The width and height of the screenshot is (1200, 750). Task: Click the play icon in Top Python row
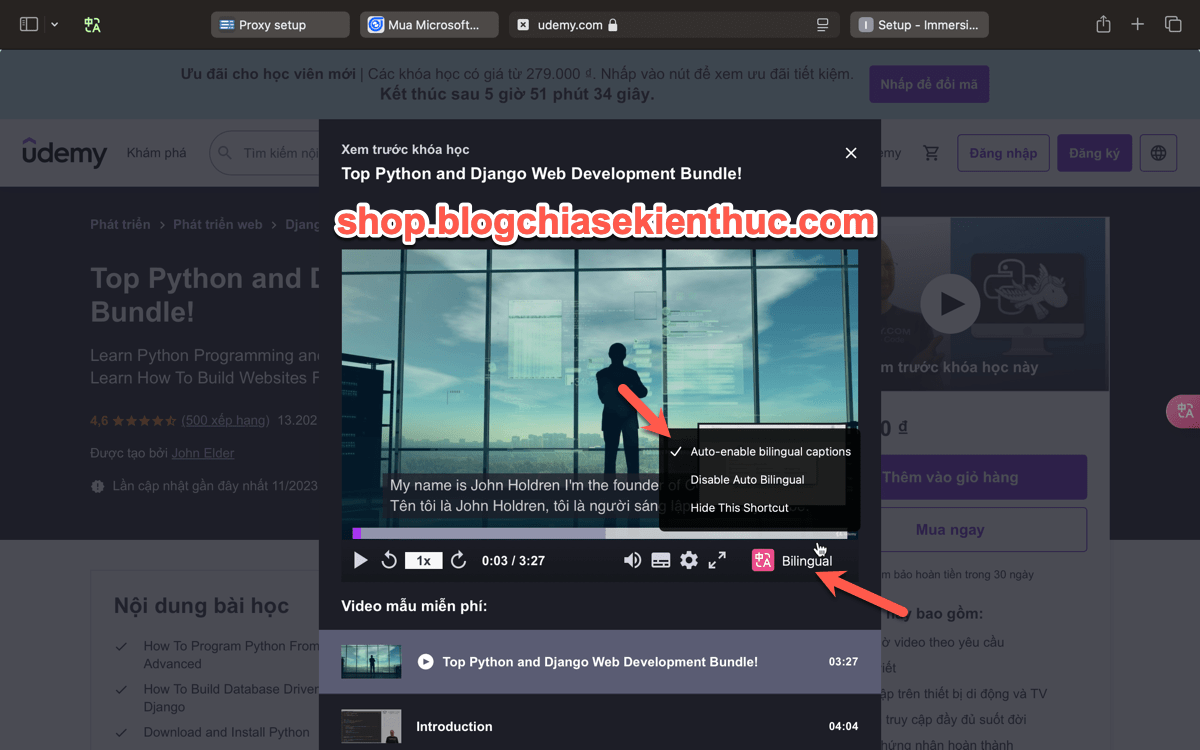(x=426, y=662)
